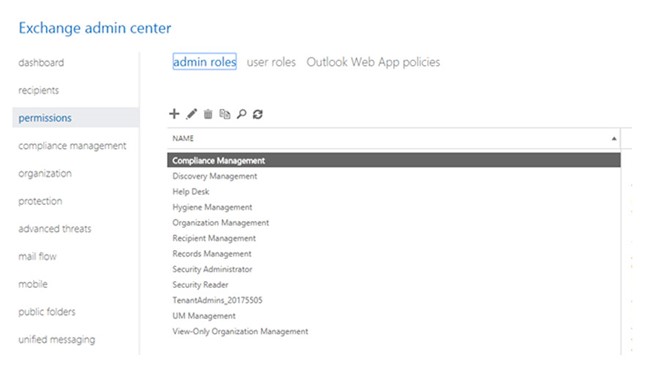This screenshot has height=380, width=660.
Task: Open recipients section
Action: (x=39, y=90)
